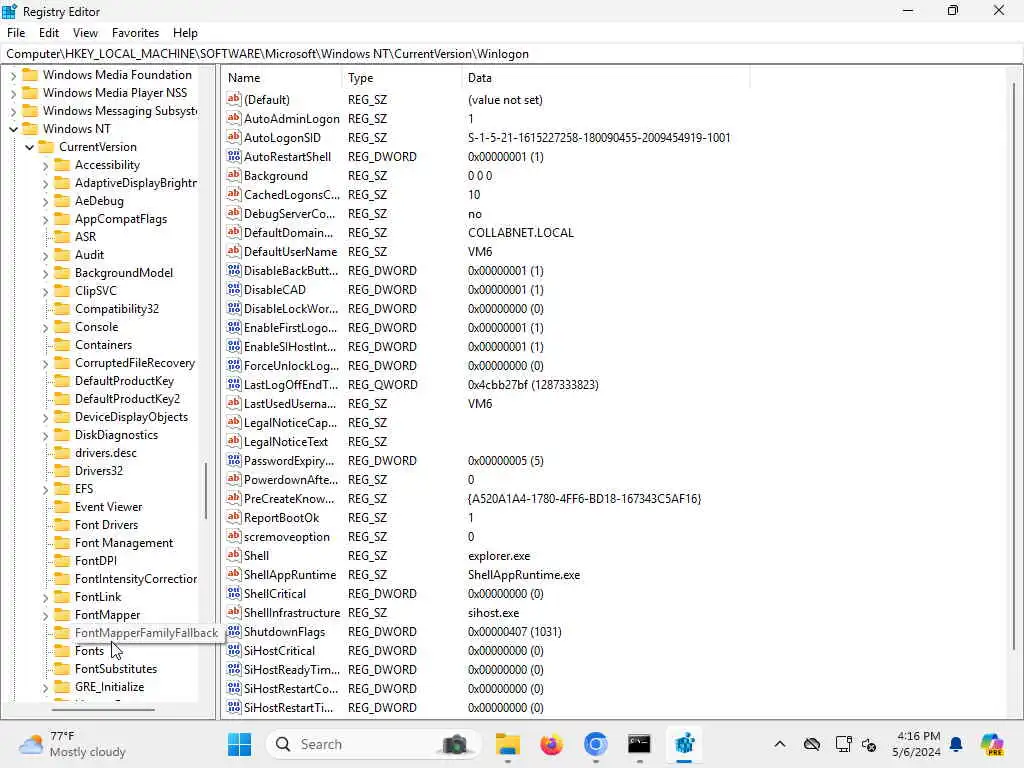Select the ASR folder icon

pos(62,236)
